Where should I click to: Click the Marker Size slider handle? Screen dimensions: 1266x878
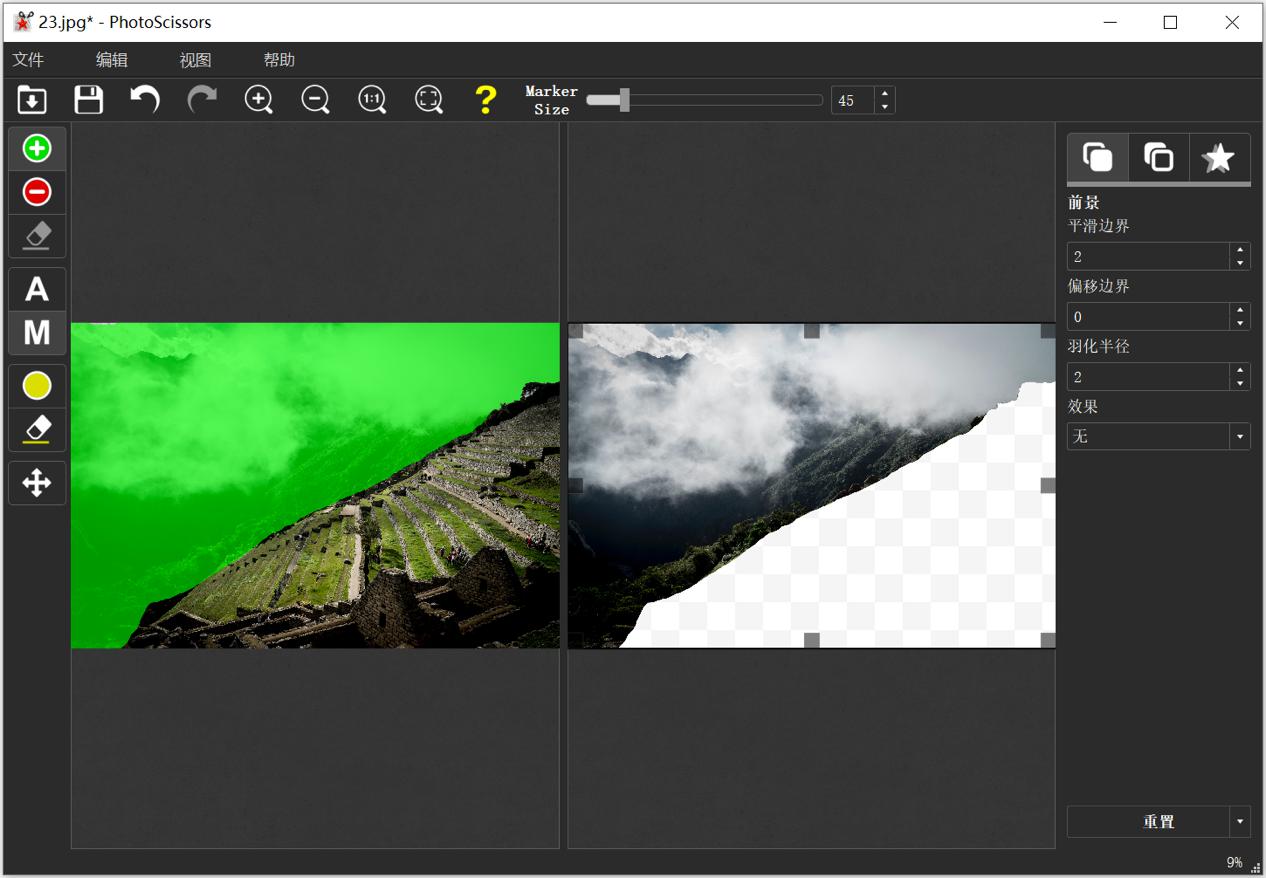624,100
